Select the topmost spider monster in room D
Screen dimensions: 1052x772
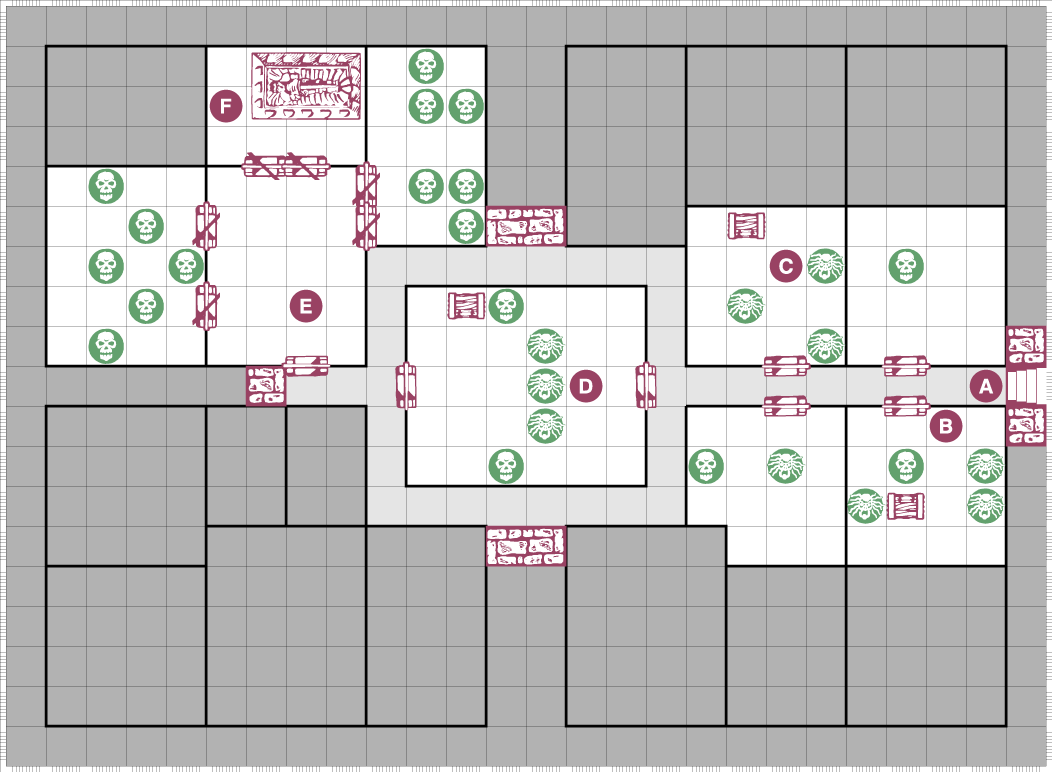pyautogui.click(x=545, y=346)
